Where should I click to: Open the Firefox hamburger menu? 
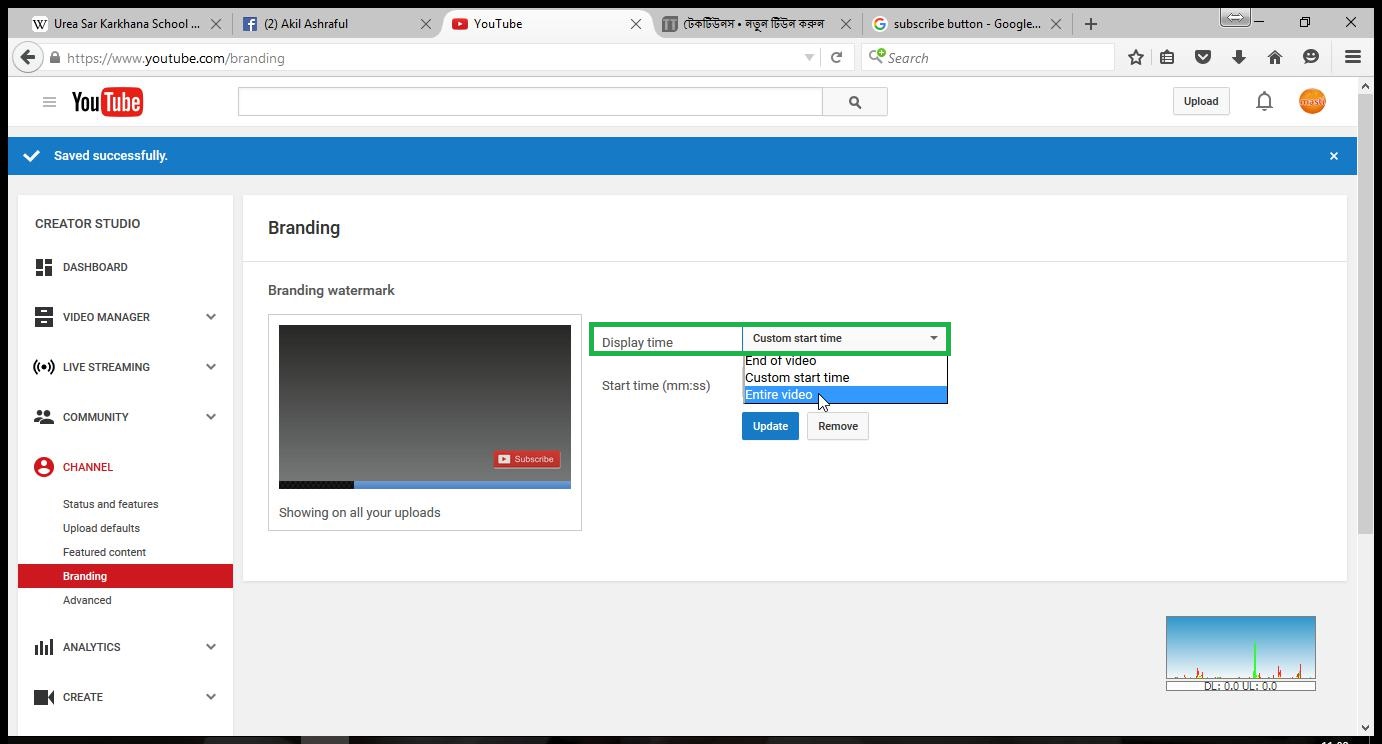1353,58
